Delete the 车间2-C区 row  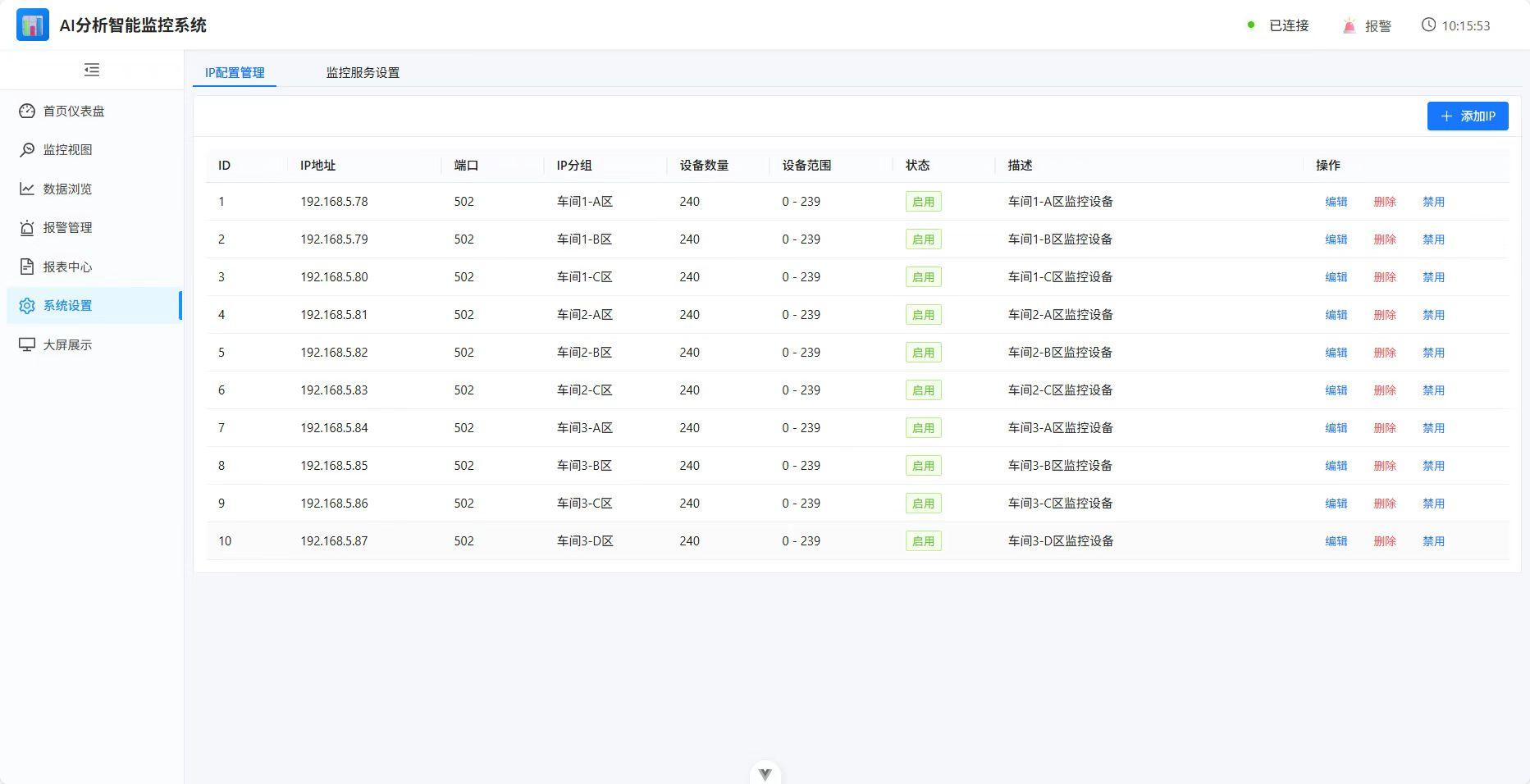[1385, 390]
